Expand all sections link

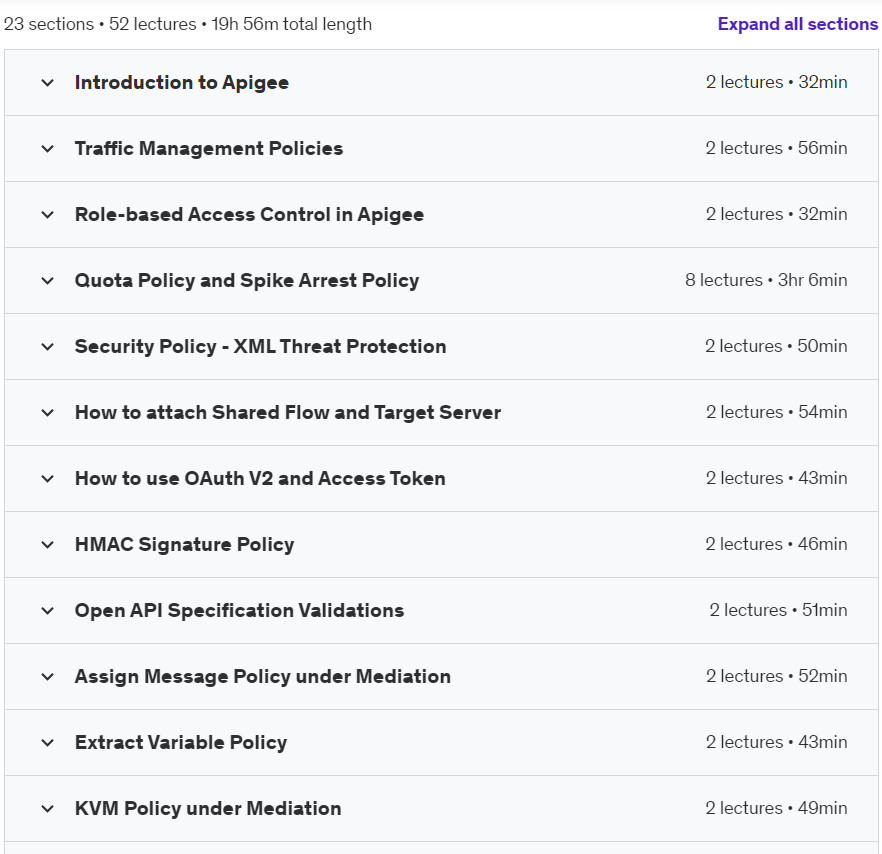[798, 24]
